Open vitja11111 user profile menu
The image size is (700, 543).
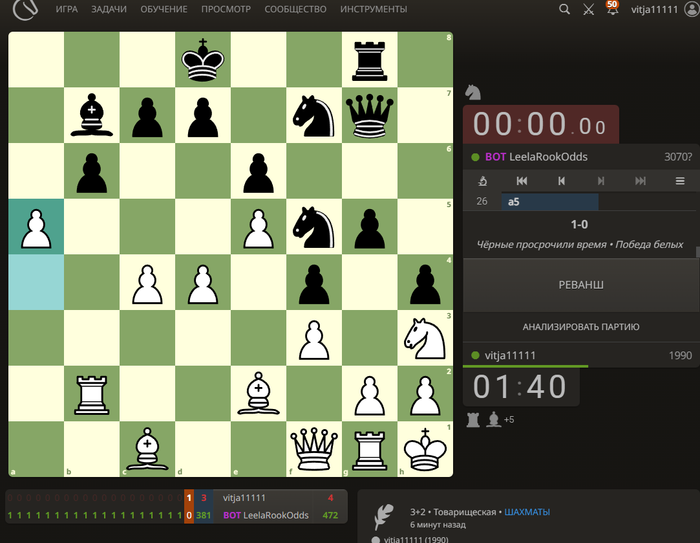click(664, 9)
